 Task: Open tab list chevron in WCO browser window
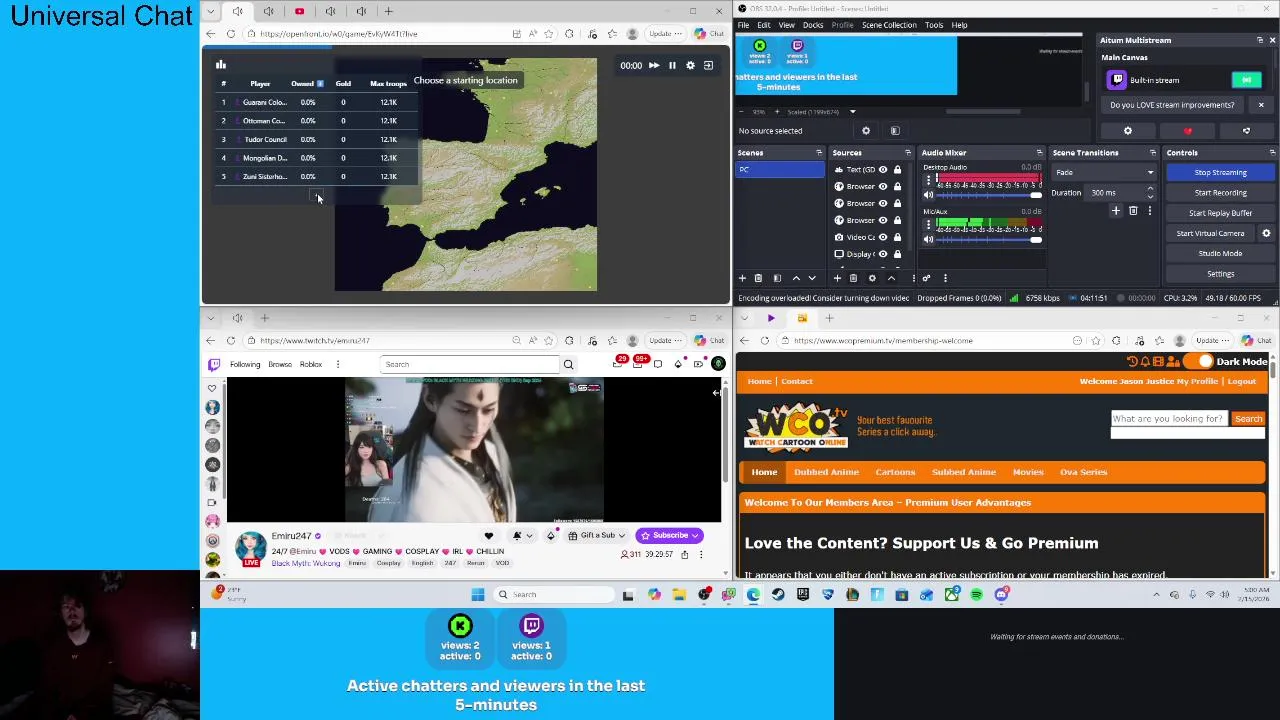(x=743, y=318)
